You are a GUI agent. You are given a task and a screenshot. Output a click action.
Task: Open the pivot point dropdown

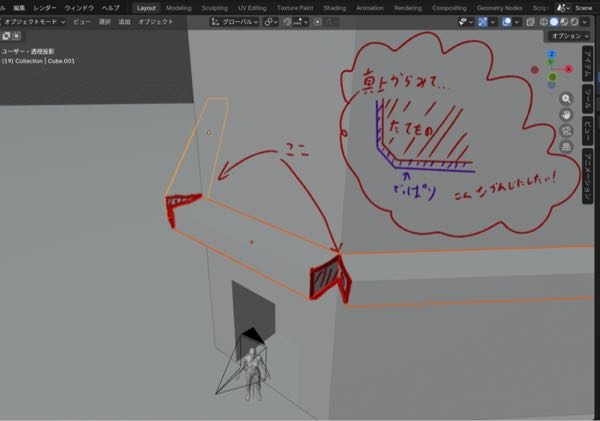click(271, 22)
